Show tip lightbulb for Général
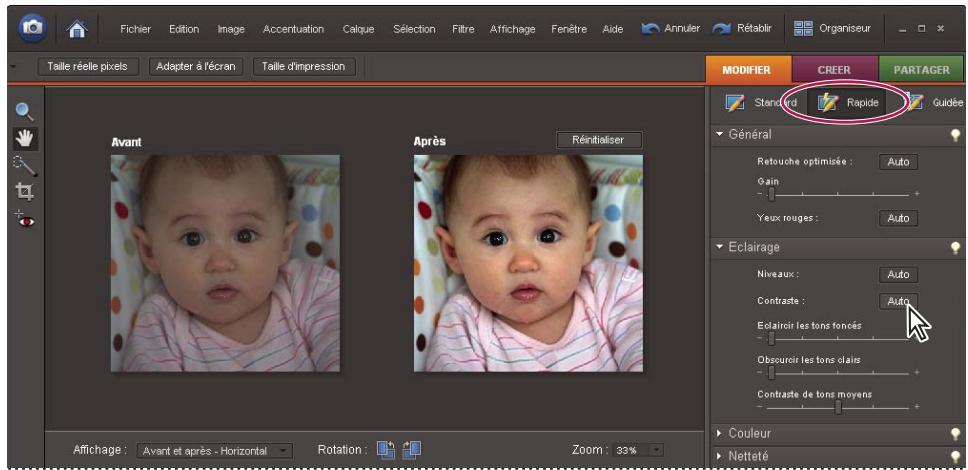The height and width of the screenshot is (470, 968). (x=955, y=135)
